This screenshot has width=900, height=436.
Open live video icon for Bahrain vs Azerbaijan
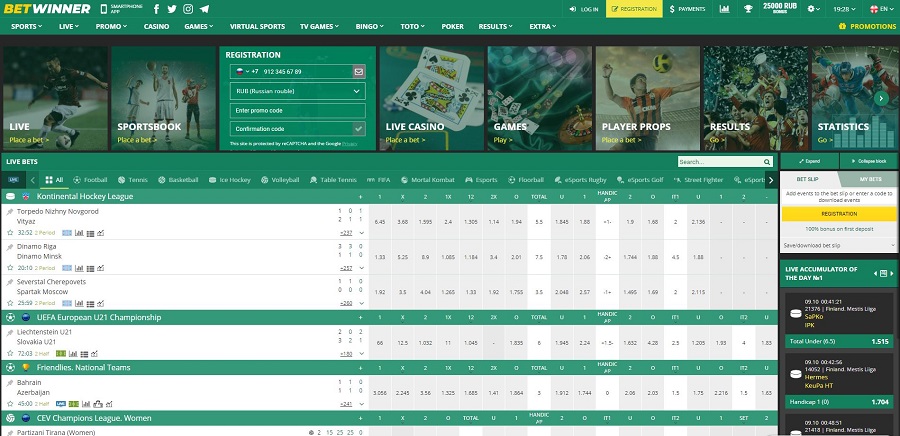point(61,404)
